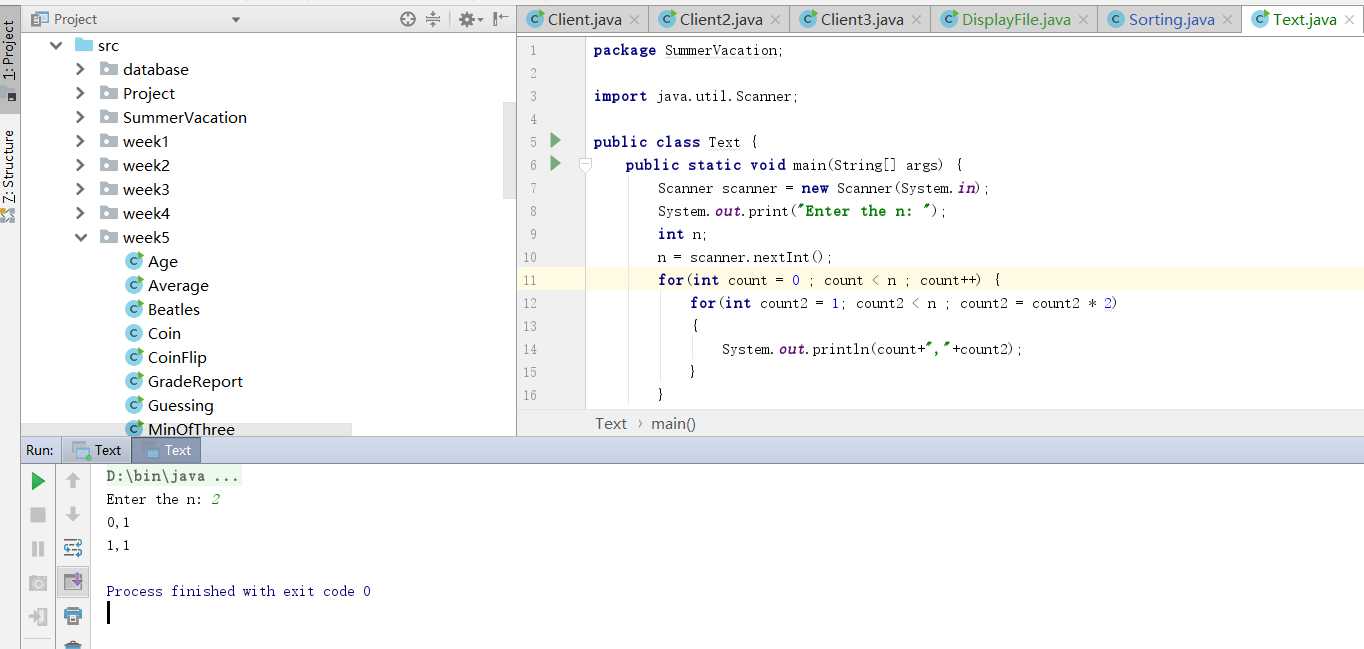Click the Pause Output icon in Run panel
1364x649 pixels.
pyautogui.click(x=38, y=549)
